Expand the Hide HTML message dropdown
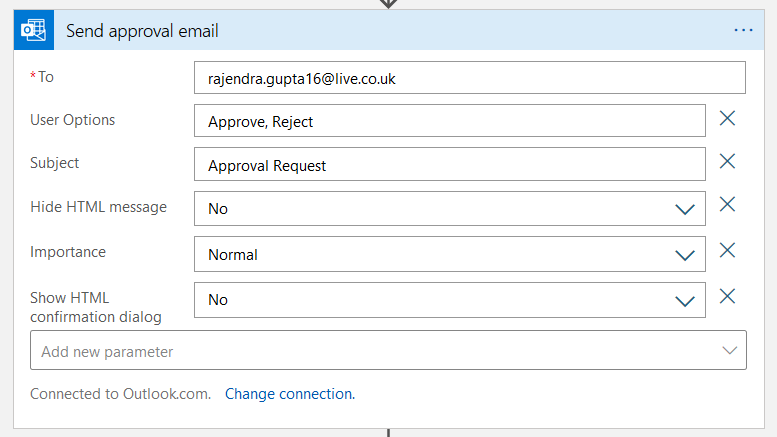The width and height of the screenshot is (777, 437). (x=450, y=209)
